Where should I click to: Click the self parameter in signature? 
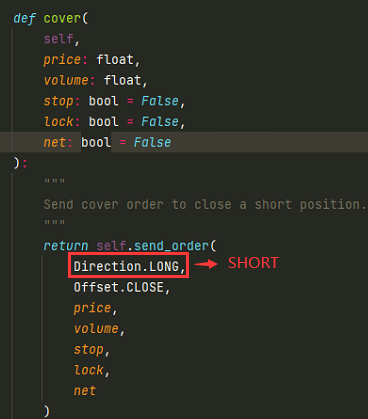tap(58, 39)
